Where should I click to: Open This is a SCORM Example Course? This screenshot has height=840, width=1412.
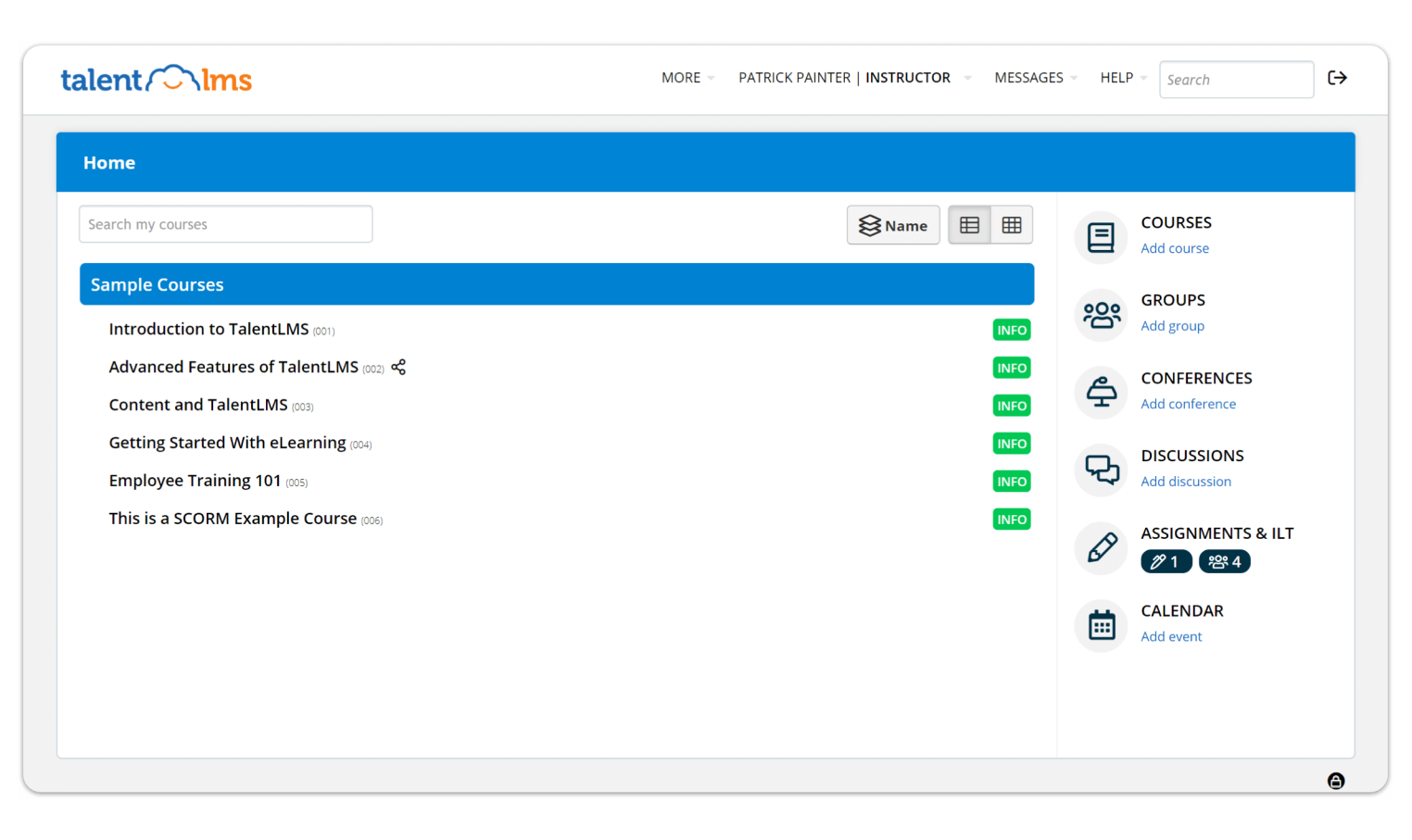pyautogui.click(x=233, y=519)
